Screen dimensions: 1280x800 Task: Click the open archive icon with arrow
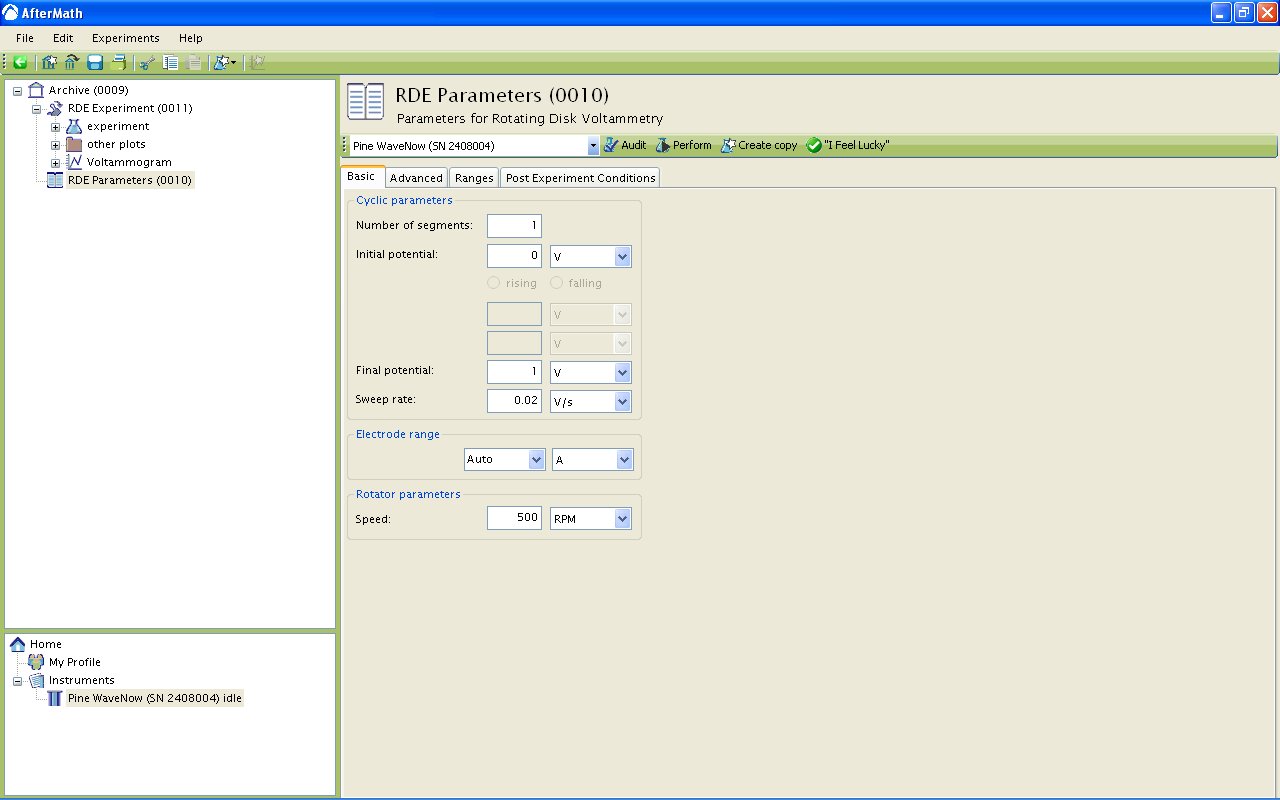coord(71,62)
